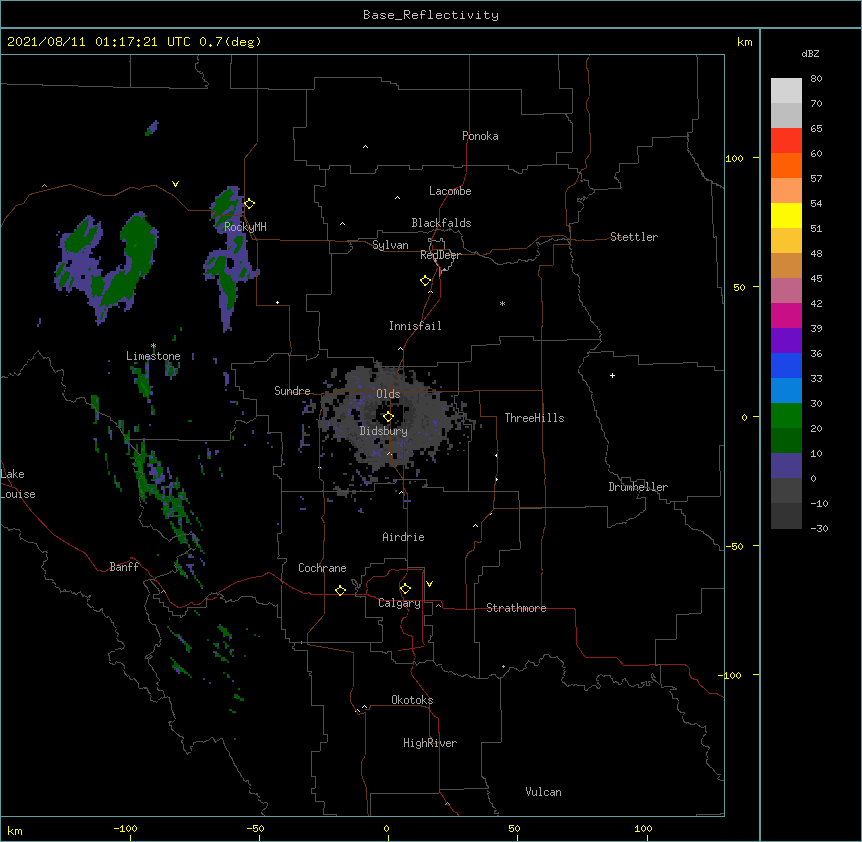862x842 pixels.
Task: Click the light gray 80 dBZ legend swatch
Action: pos(786,91)
